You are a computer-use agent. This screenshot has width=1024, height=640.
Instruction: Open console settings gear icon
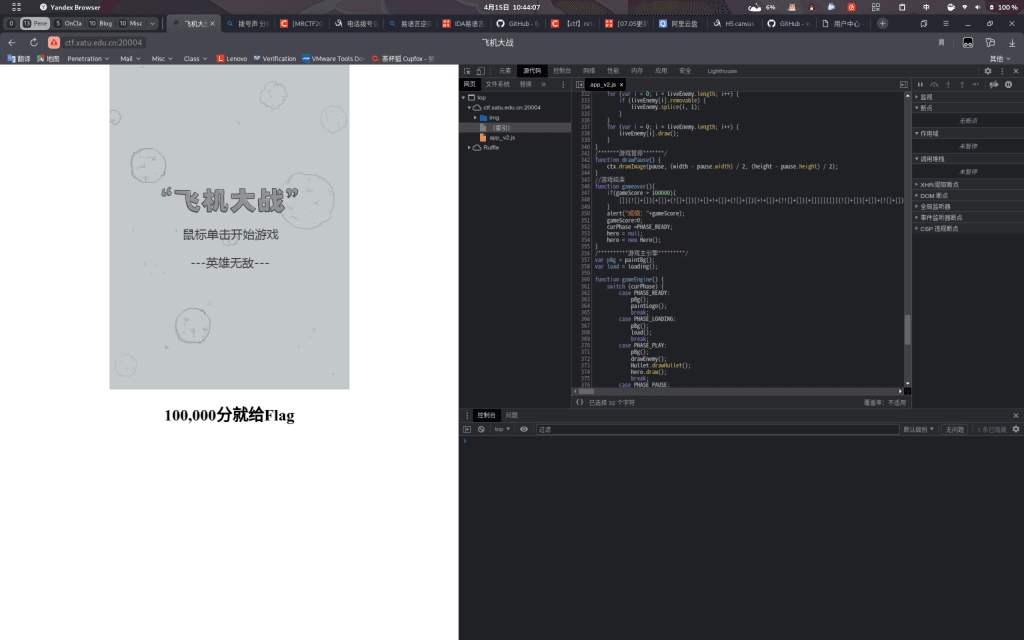1016,429
